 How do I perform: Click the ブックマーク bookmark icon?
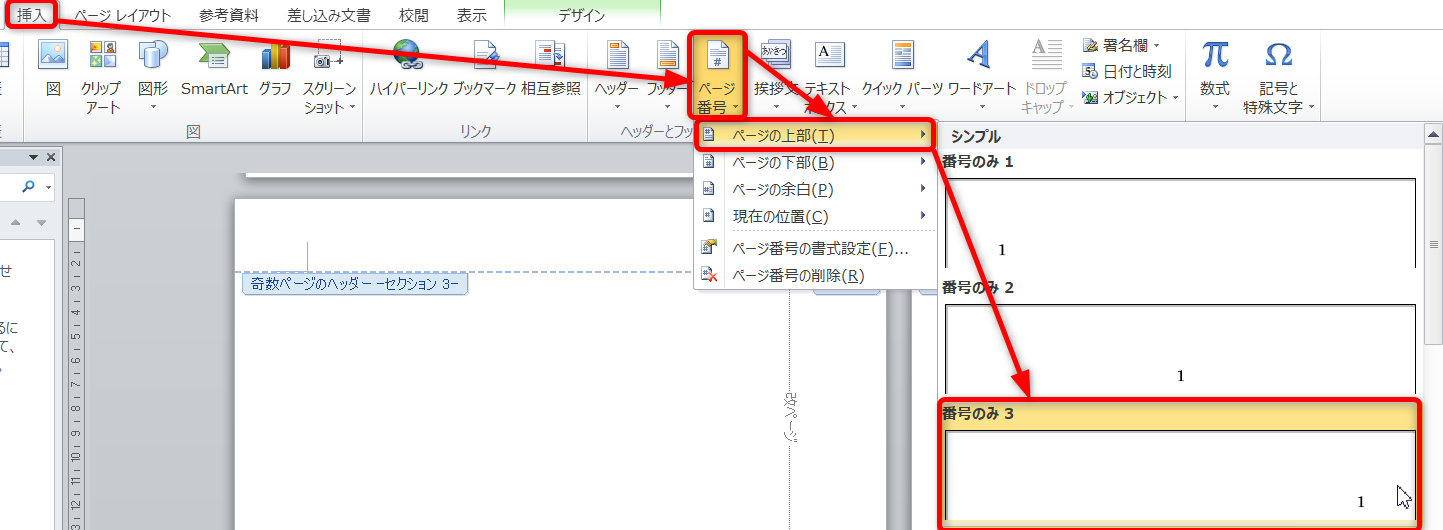coord(484,70)
